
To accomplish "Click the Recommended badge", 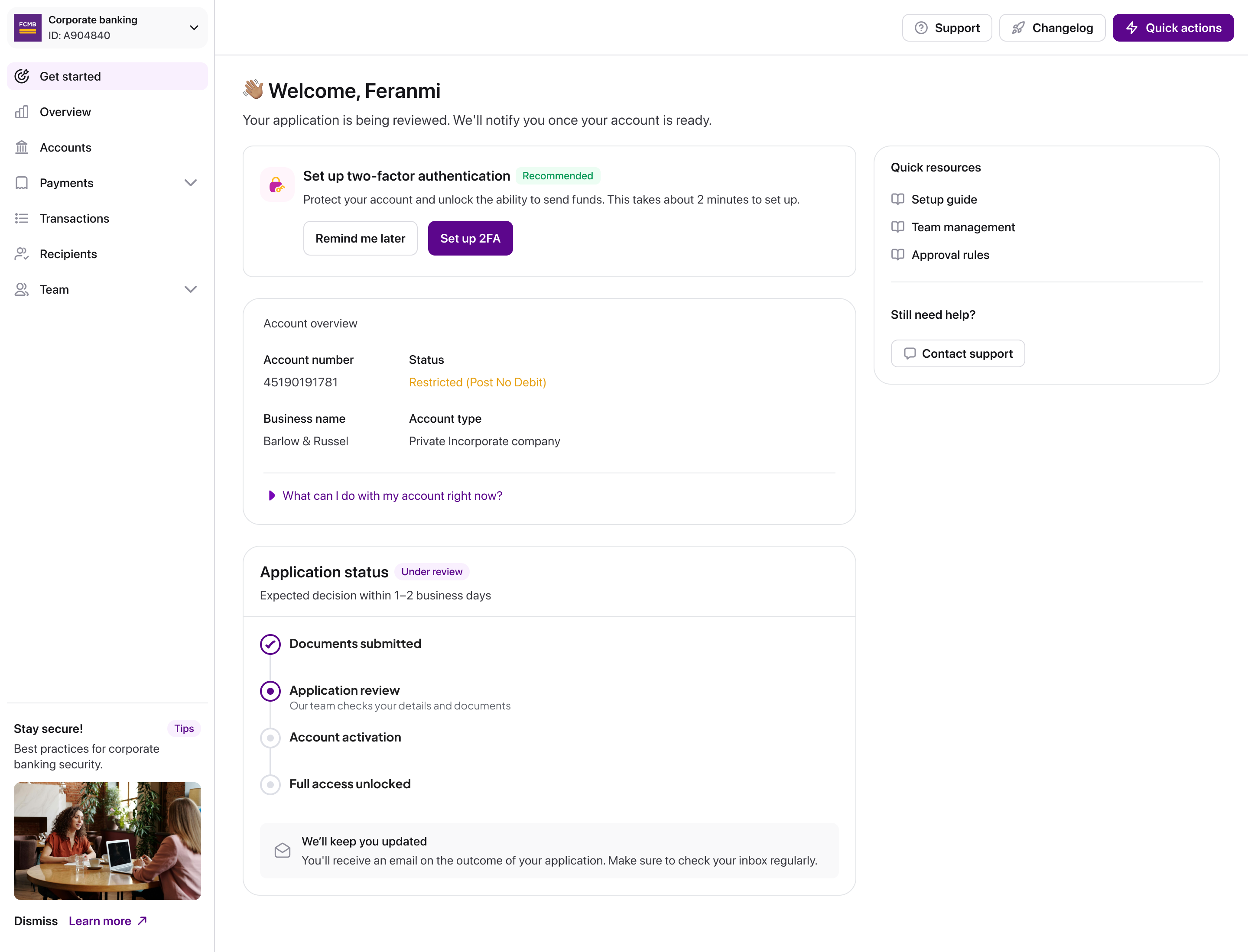I will [x=557, y=176].
